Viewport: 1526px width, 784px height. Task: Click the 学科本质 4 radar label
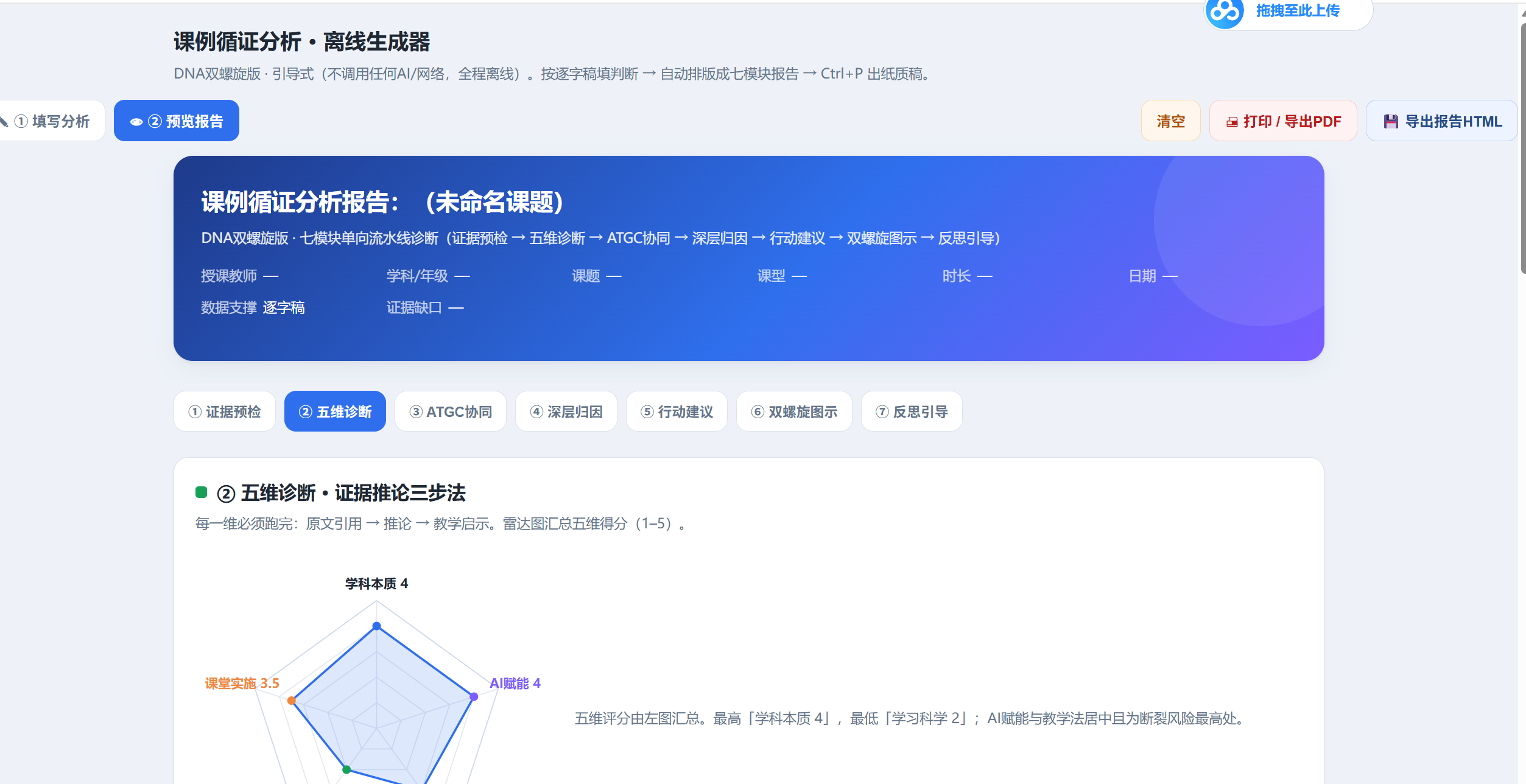pos(376,584)
